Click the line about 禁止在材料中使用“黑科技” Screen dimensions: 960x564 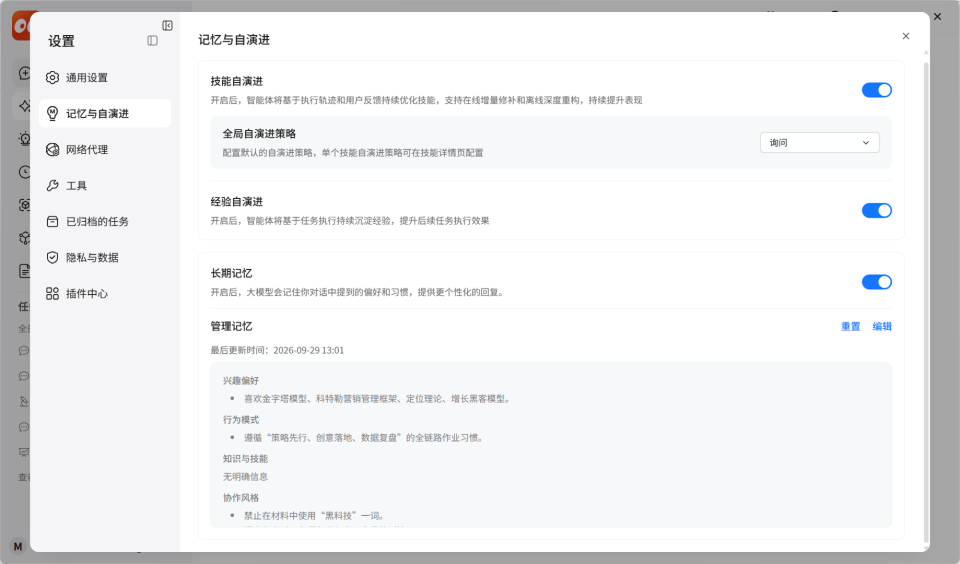coord(315,516)
